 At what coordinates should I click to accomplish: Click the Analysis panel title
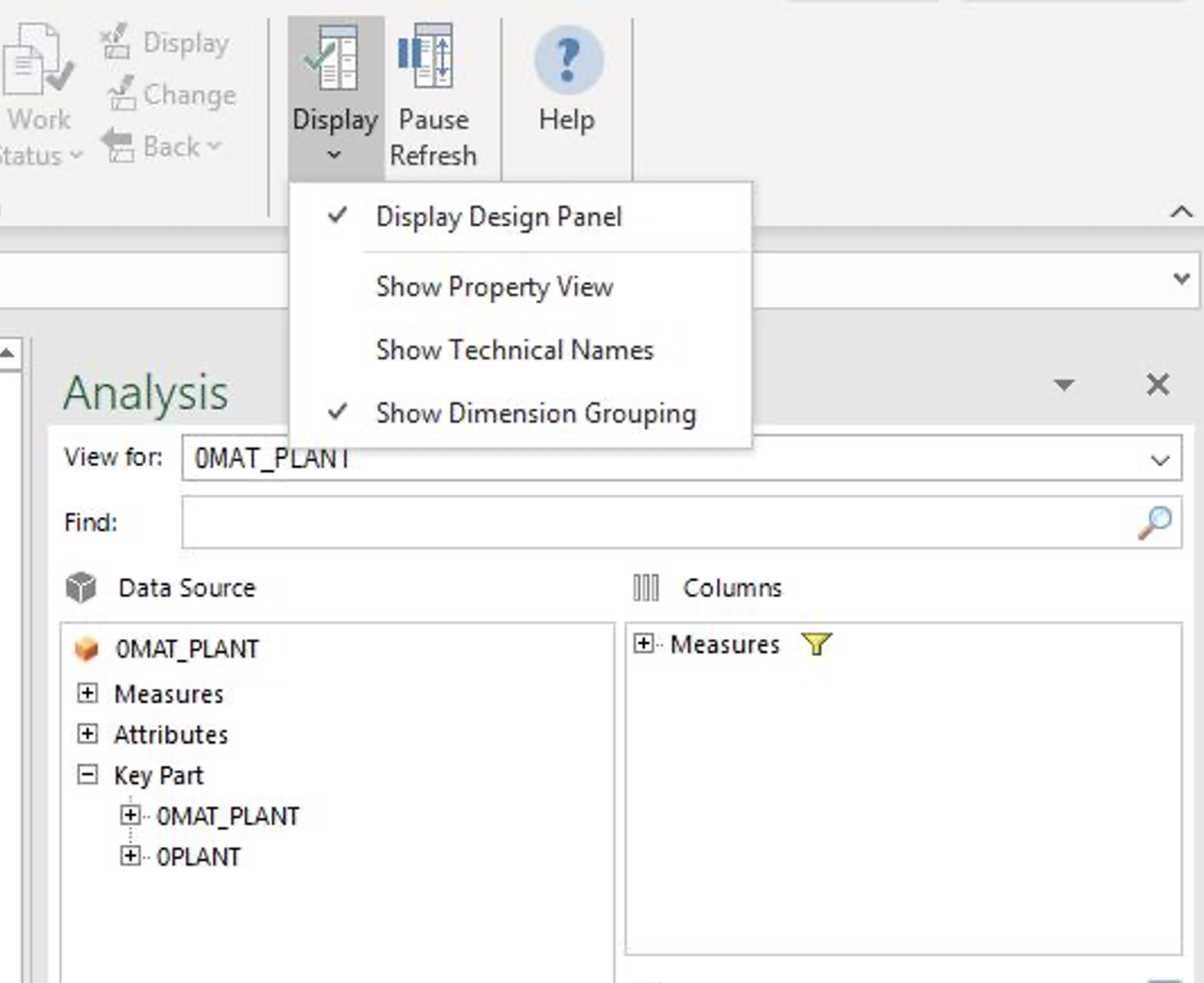(146, 392)
